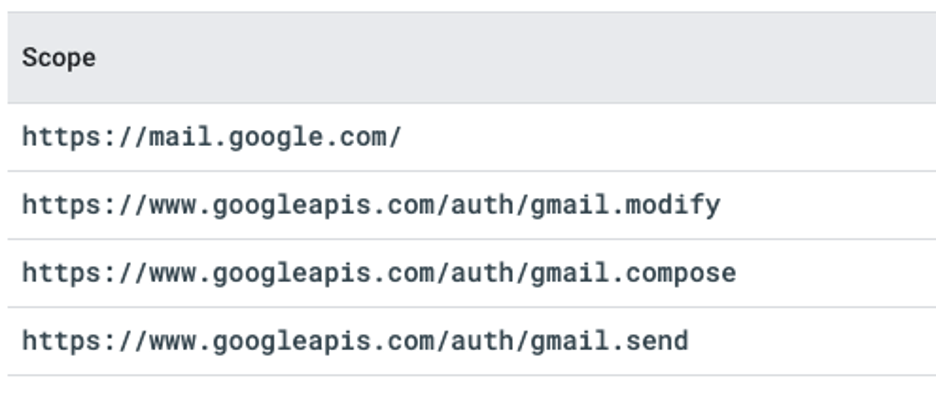936x396 pixels.
Task: Click the word 'send' in the last scope
Action: (x=657, y=342)
